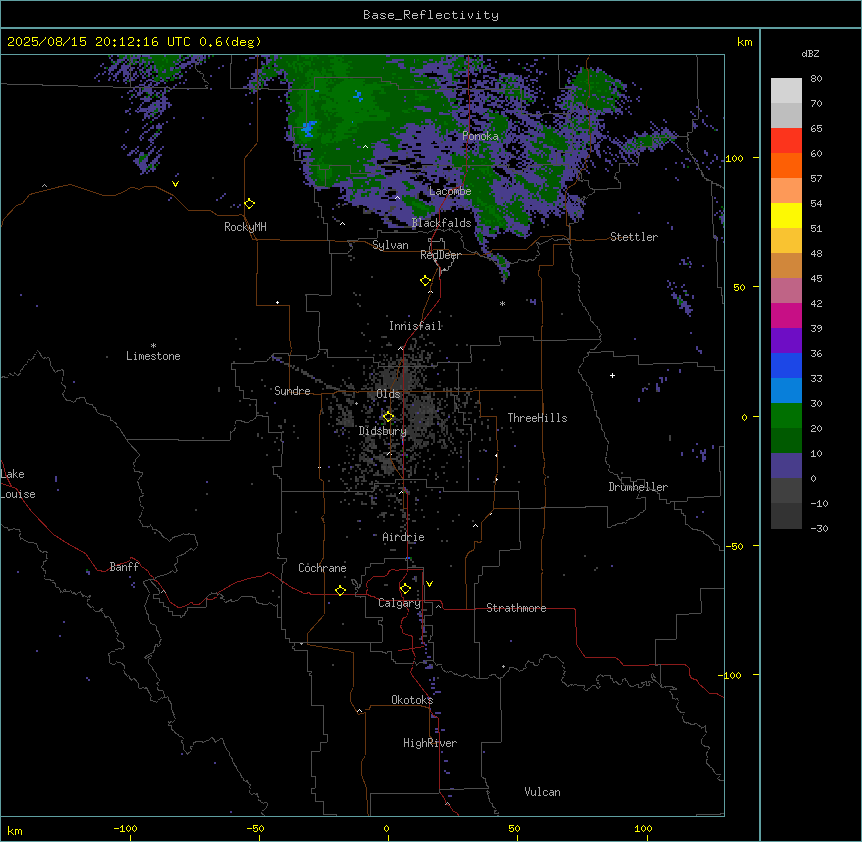The height and width of the screenshot is (842, 862).
Task: Click the -30 value in the dBZ legend
Action: pos(819,528)
